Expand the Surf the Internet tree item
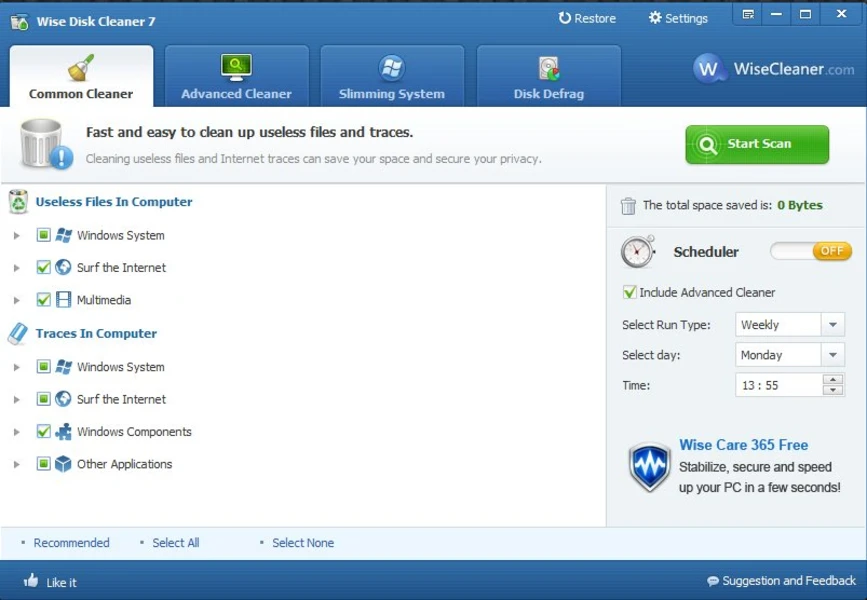 click(16, 267)
